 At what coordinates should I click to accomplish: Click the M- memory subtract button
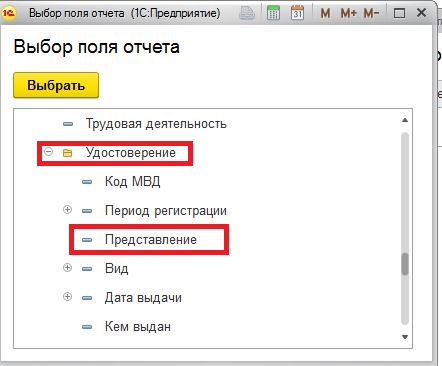click(x=372, y=14)
